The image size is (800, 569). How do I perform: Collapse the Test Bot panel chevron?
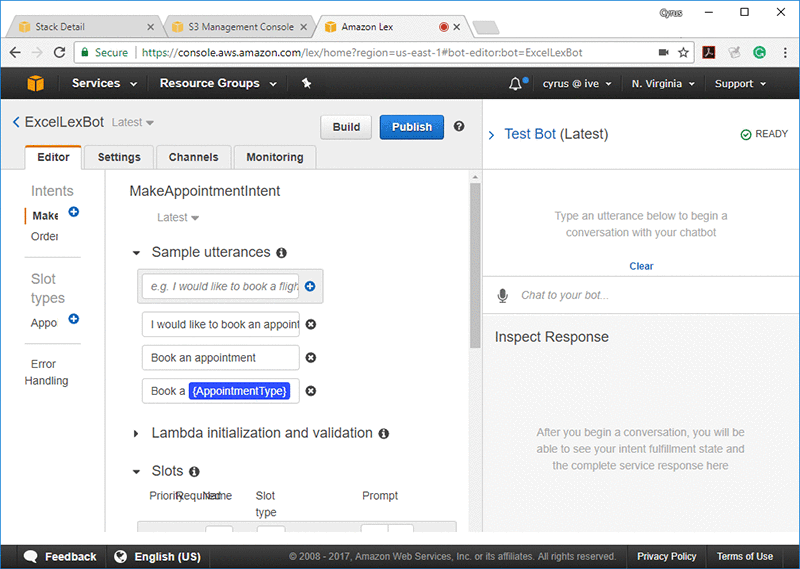491,135
